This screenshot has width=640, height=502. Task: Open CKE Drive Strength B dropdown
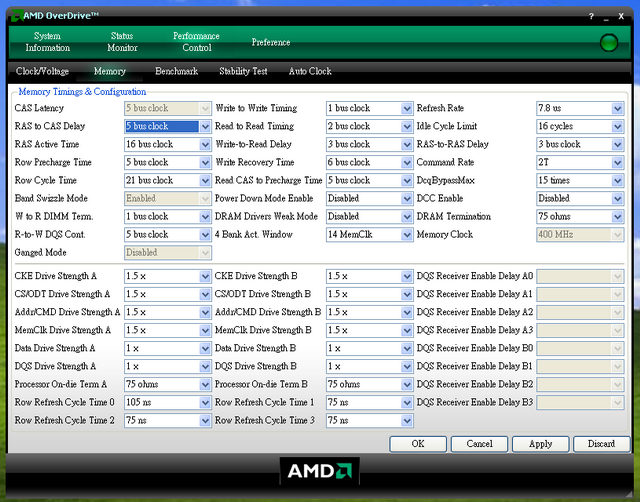point(369,276)
